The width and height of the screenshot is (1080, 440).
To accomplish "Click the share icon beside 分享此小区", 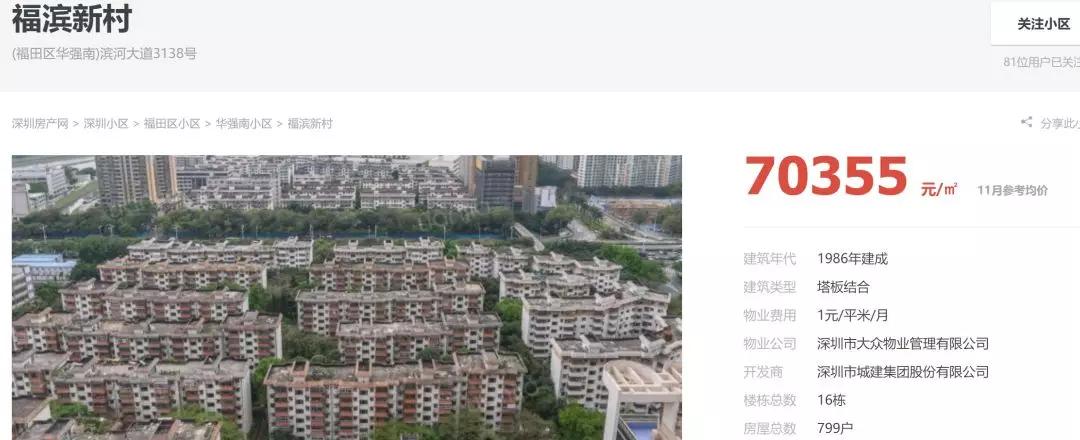I will (x=1026, y=123).
